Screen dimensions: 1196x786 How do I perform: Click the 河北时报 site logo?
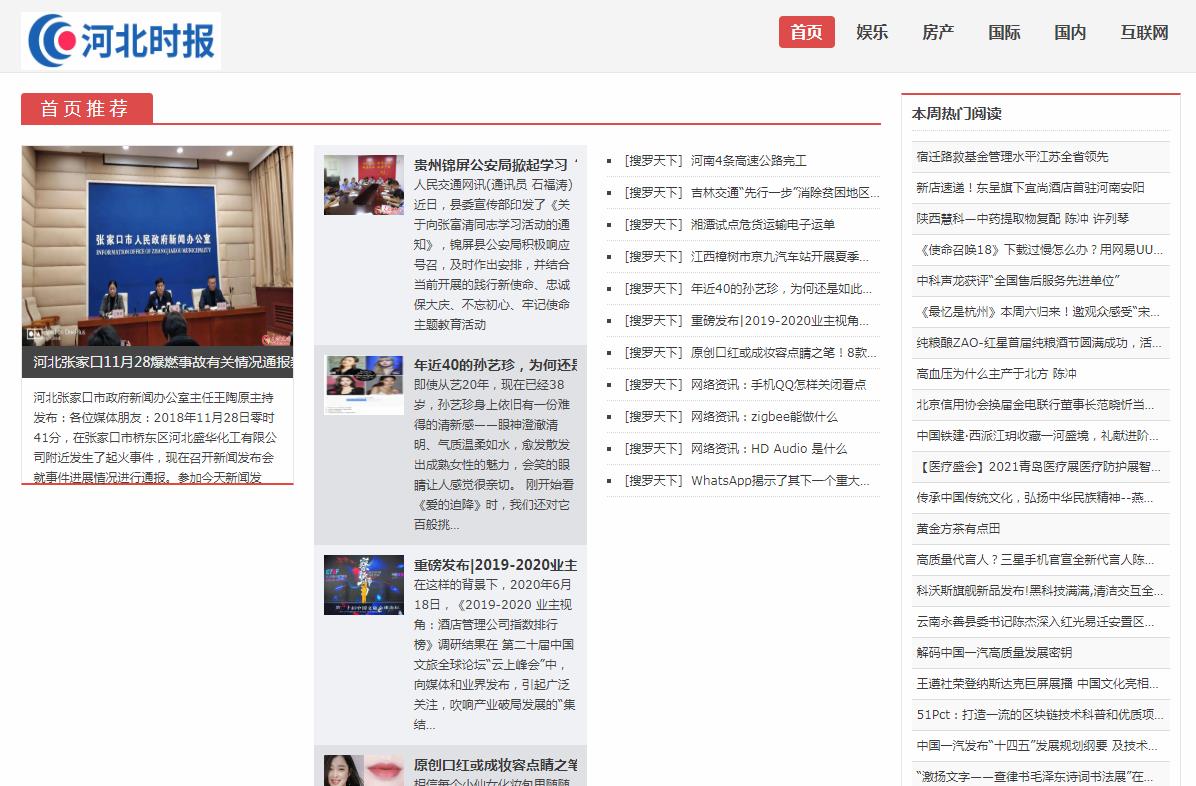pyautogui.click(x=121, y=40)
